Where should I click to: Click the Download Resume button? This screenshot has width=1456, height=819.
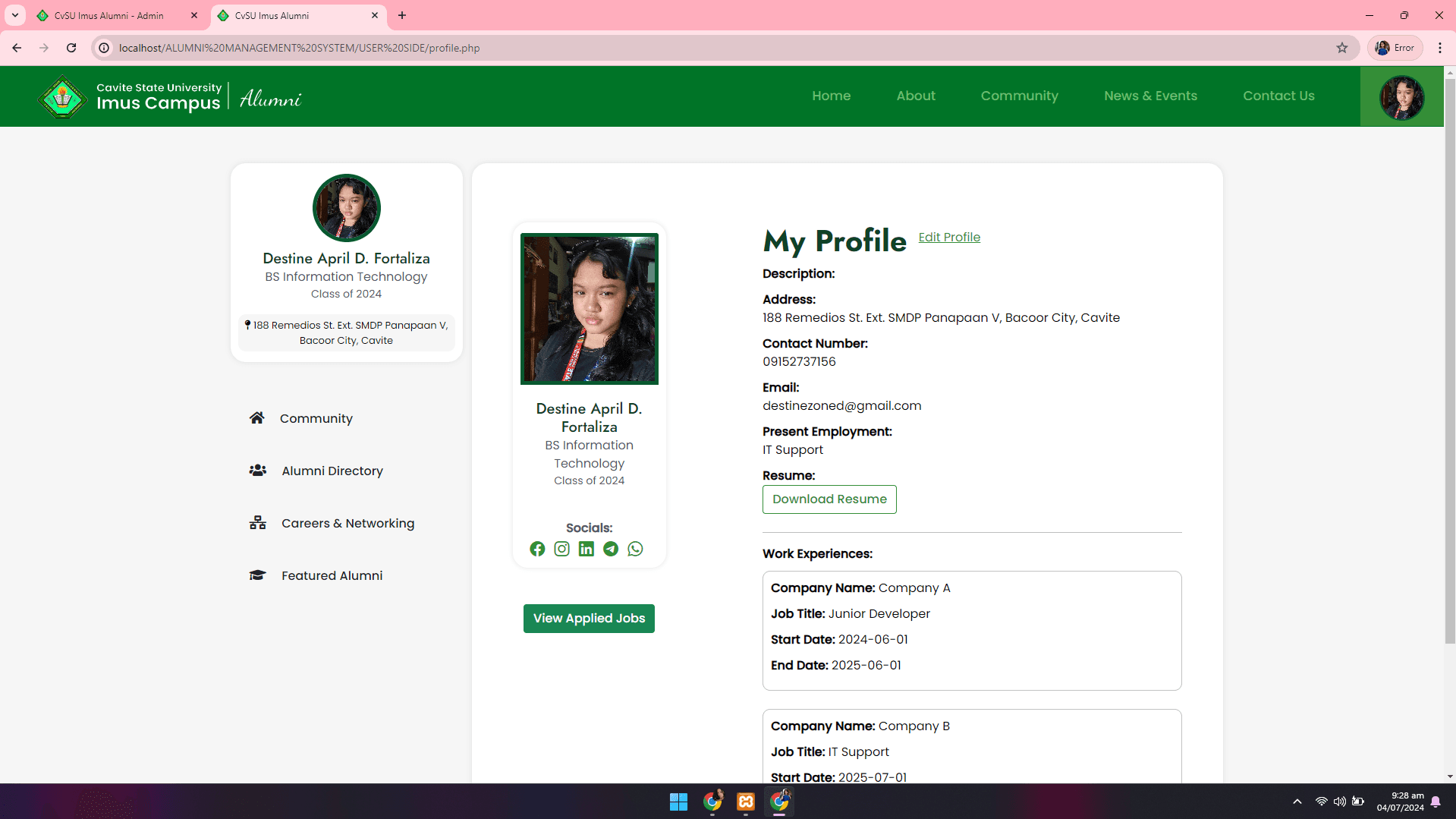click(x=829, y=499)
